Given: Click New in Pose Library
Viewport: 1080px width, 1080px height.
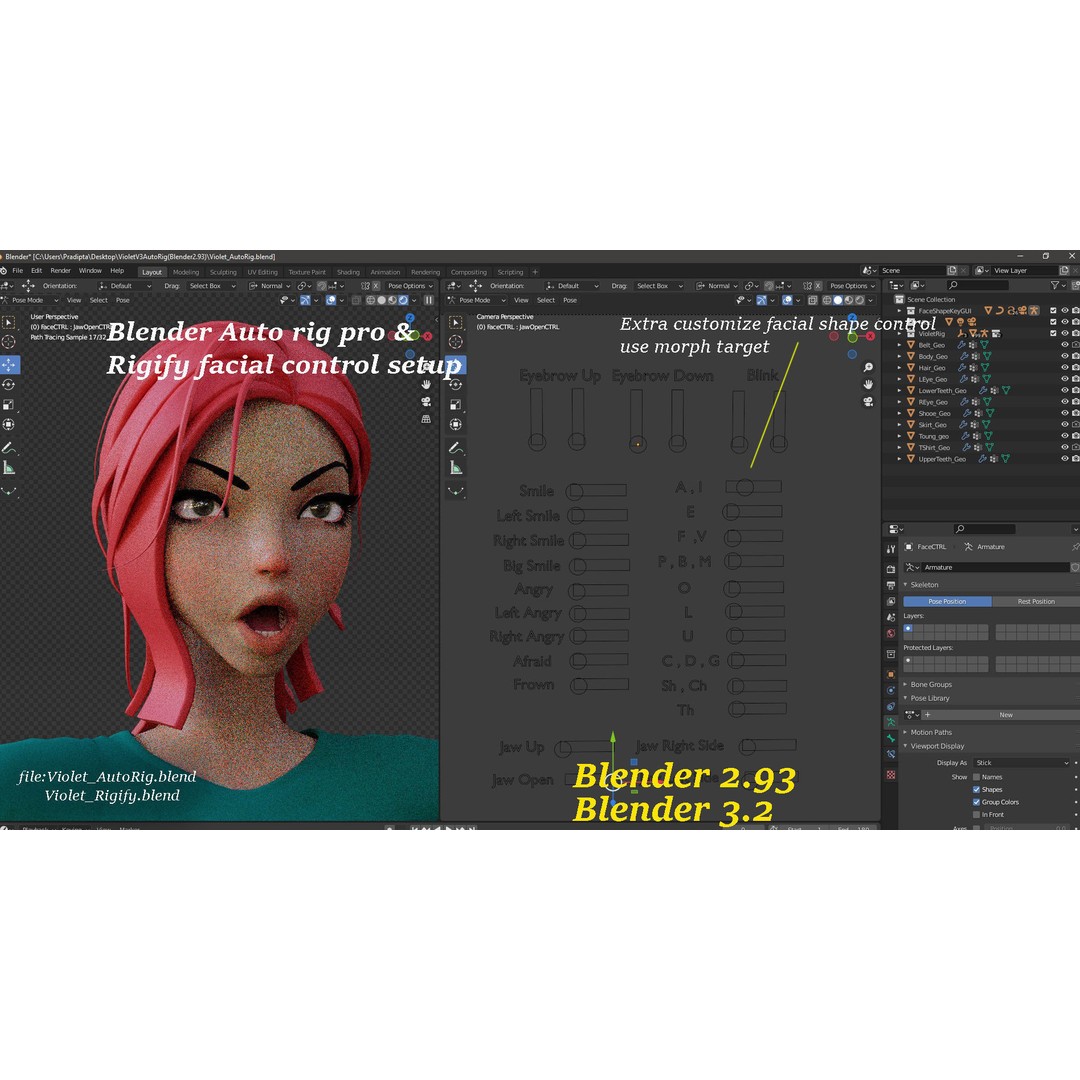Looking at the screenshot, I should point(1006,715).
